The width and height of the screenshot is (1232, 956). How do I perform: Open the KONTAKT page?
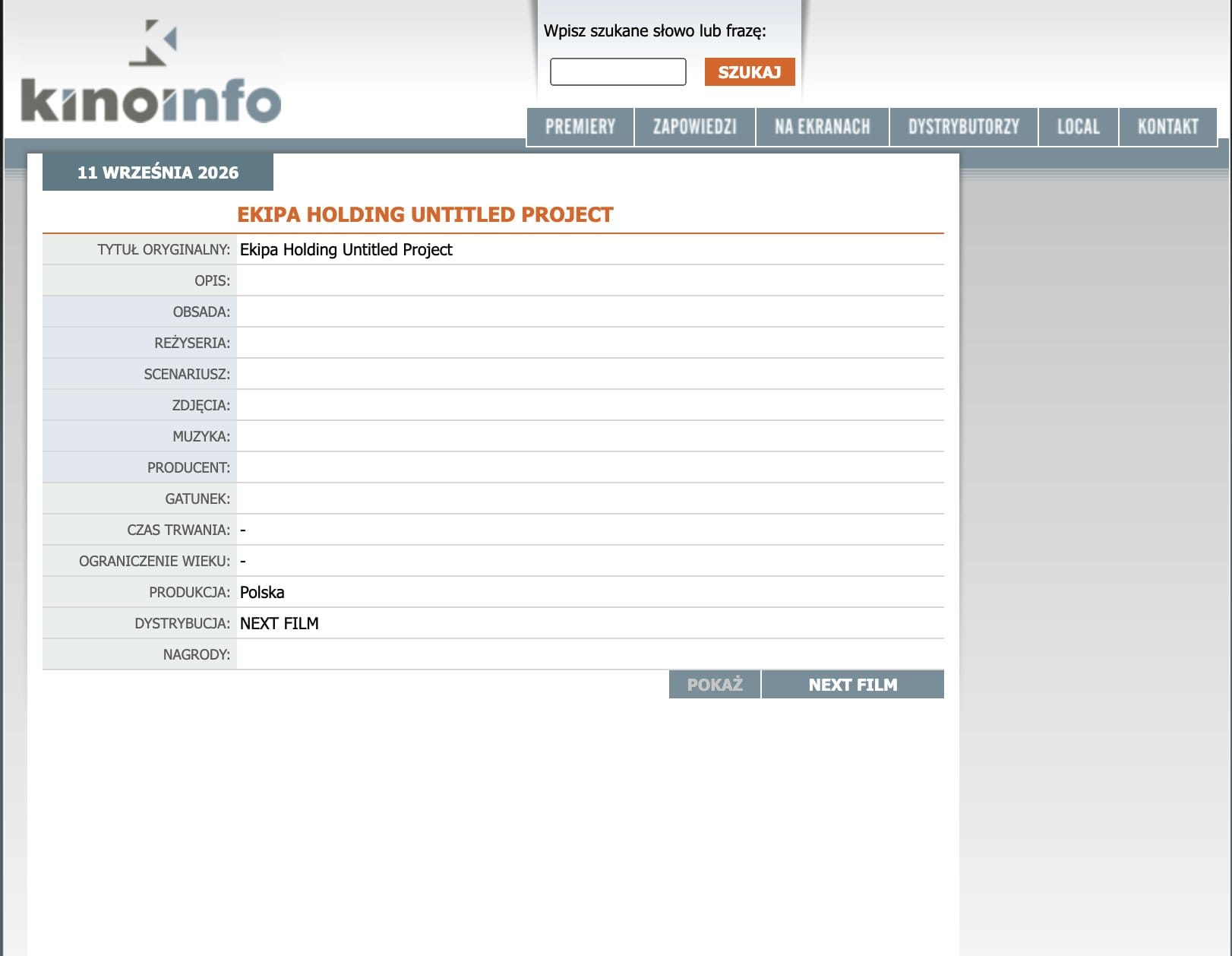tap(1168, 126)
